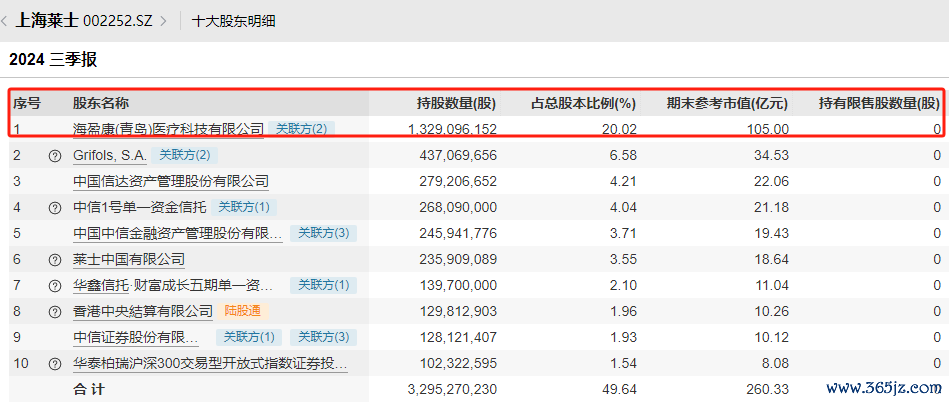The height and width of the screenshot is (403, 949).
Task: Click question mark icon beside 香港中央结算有限公司
Action: 54,312
